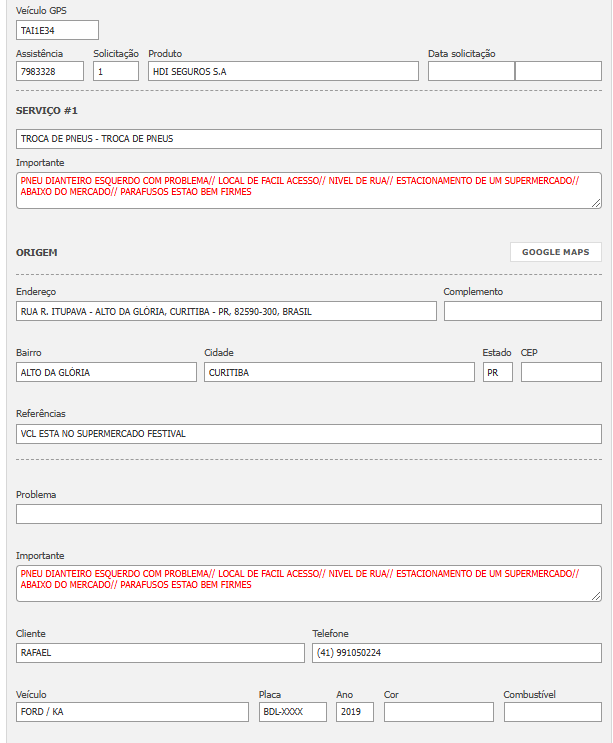Click the Bairro field
The image size is (613, 743).
(106, 372)
